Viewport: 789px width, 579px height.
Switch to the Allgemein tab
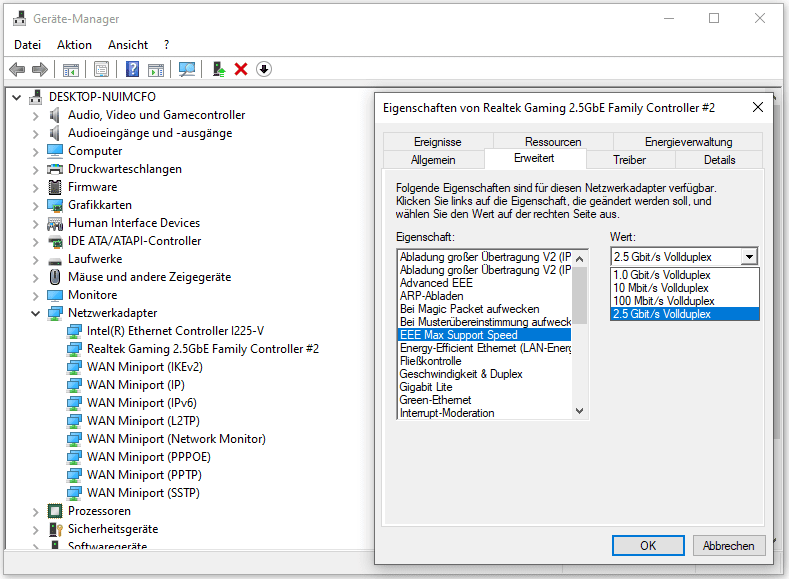[433, 160]
